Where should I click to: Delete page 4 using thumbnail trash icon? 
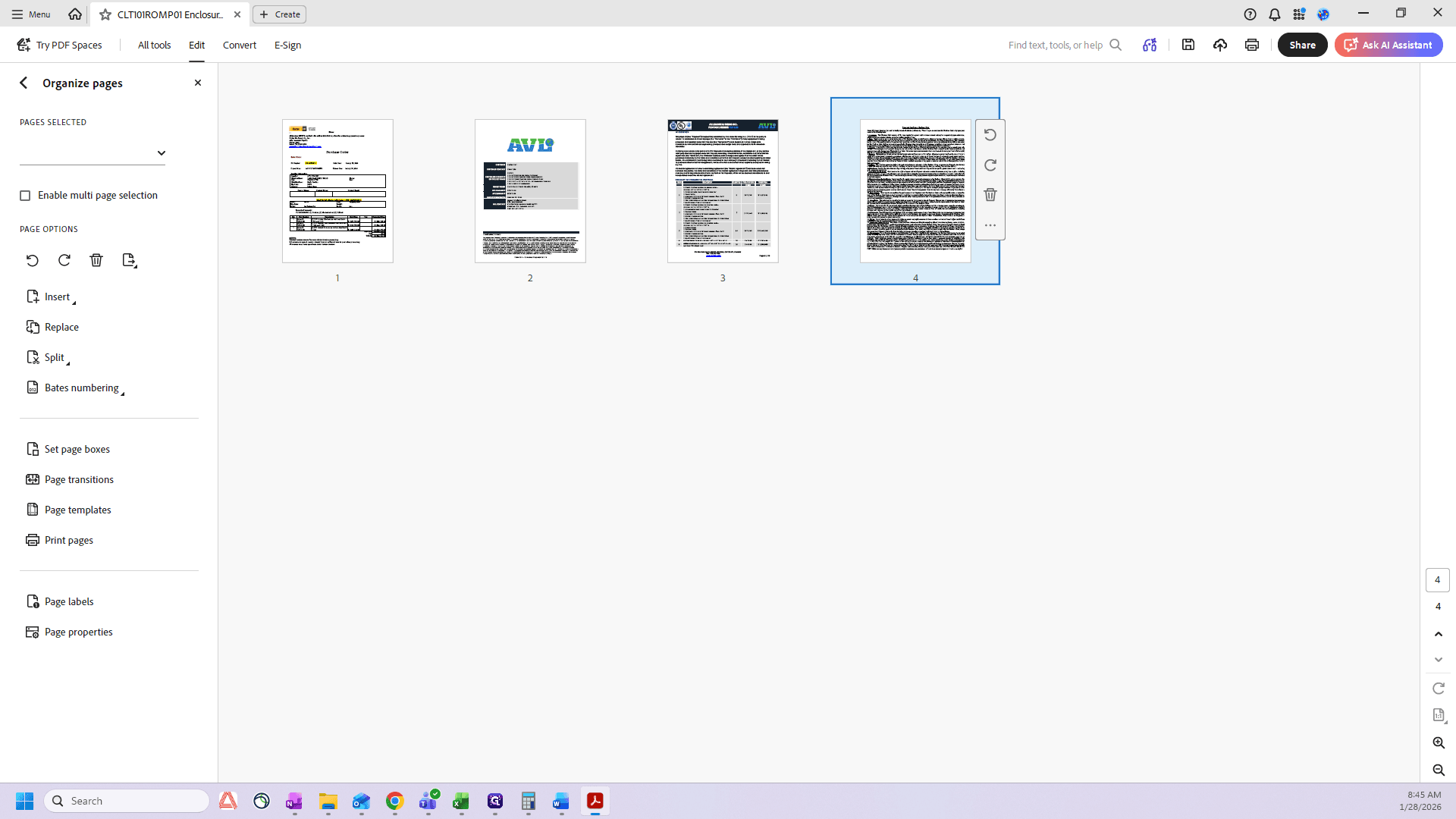(x=990, y=195)
